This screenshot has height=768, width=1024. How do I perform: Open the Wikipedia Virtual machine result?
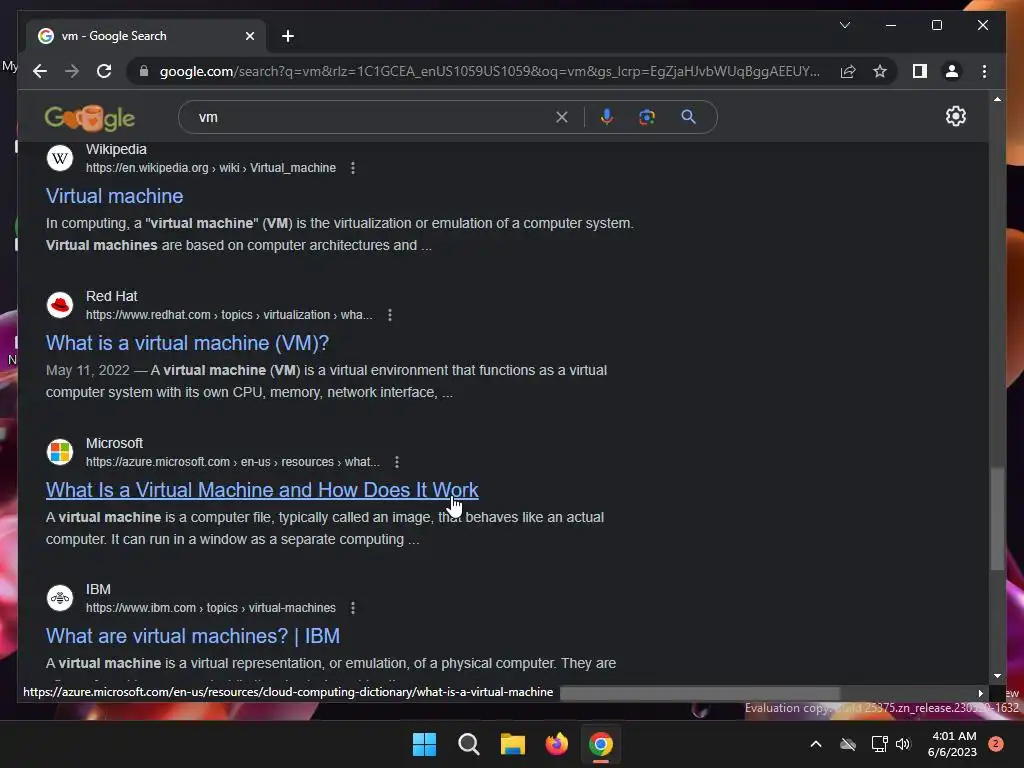pos(114,196)
